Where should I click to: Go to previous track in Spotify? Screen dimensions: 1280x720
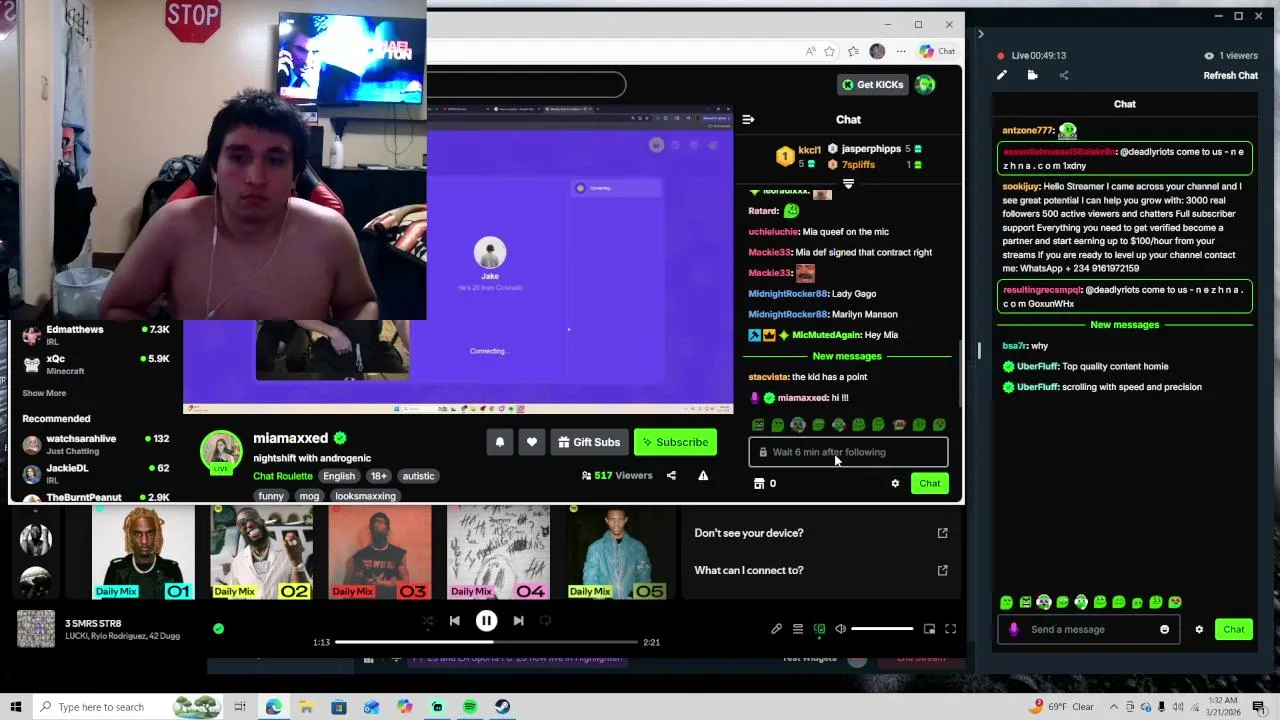pyautogui.click(x=454, y=621)
